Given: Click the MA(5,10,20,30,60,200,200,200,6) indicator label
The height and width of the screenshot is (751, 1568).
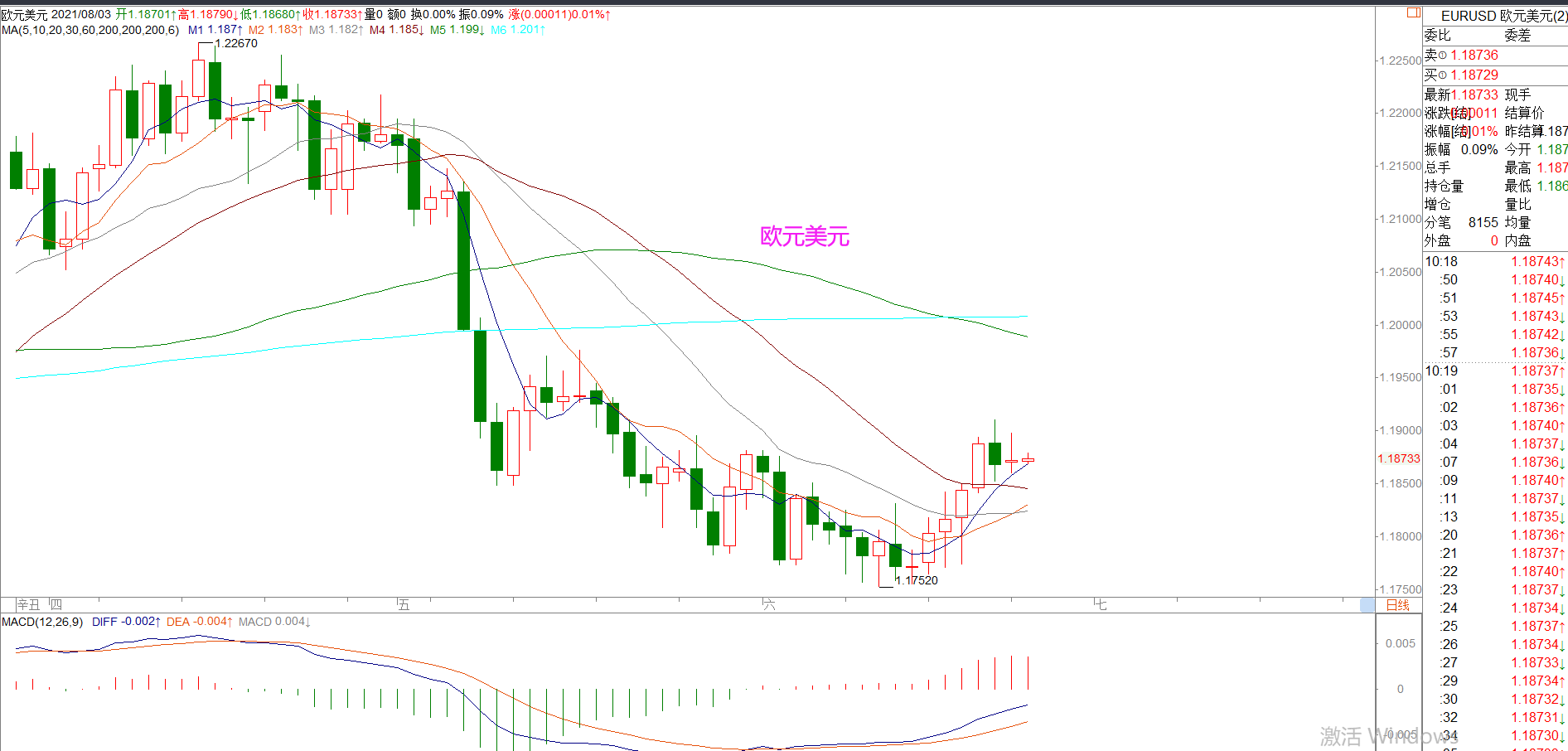Looking at the screenshot, I should point(90,30).
